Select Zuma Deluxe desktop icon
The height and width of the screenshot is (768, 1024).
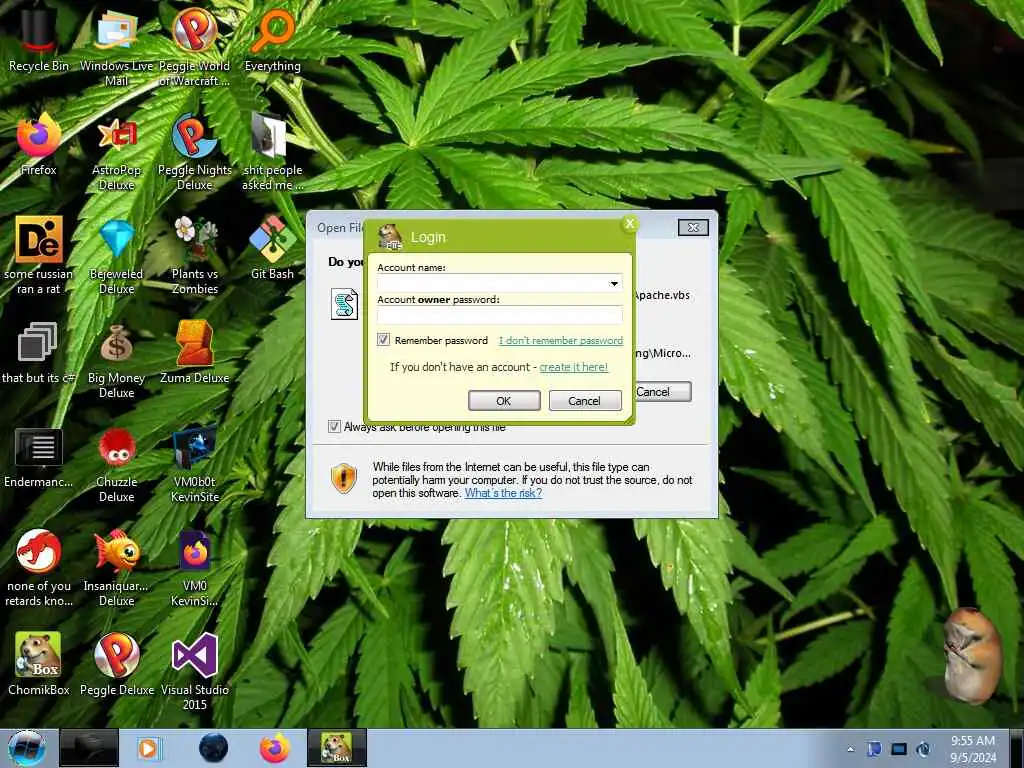(195, 351)
